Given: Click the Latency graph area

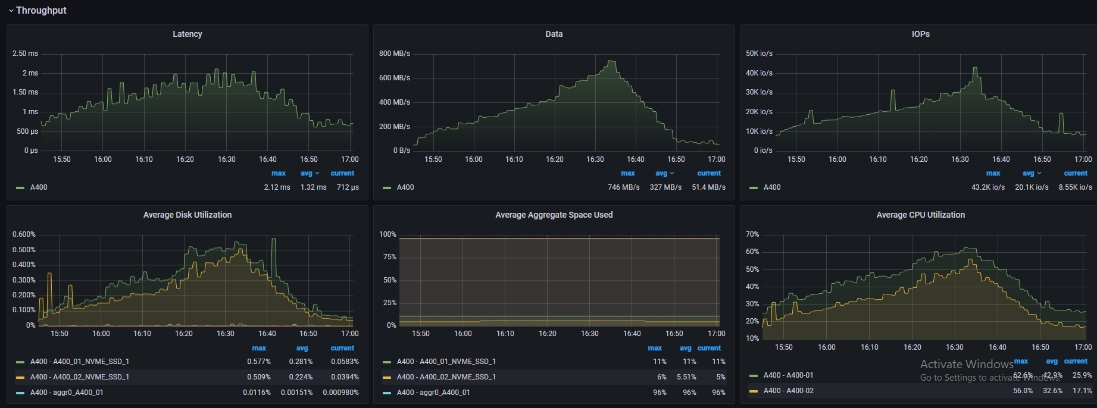Looking at the screenshot, I should [x=197, y=101].
